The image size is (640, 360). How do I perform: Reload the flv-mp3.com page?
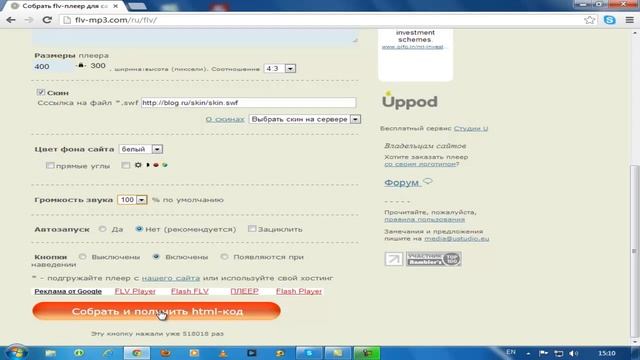coord(47,20)
